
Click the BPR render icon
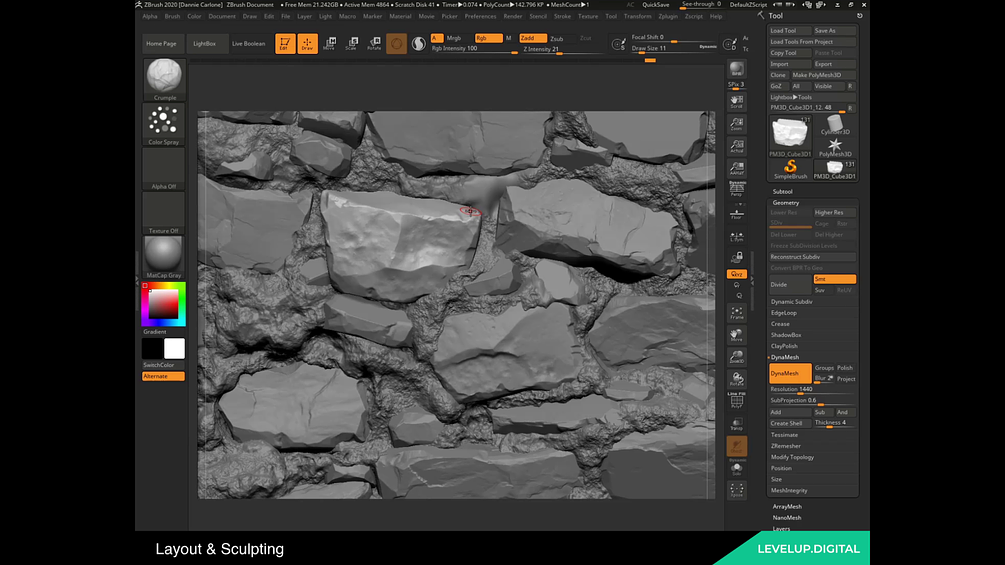click(x=736, y=69)
